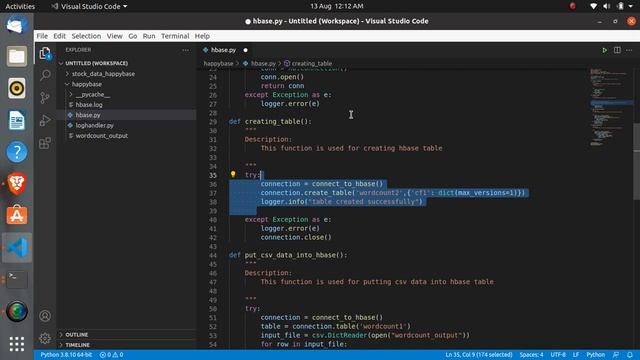Click Activities in the top bar
Viewport: 640px width, 360px height.
20,6
